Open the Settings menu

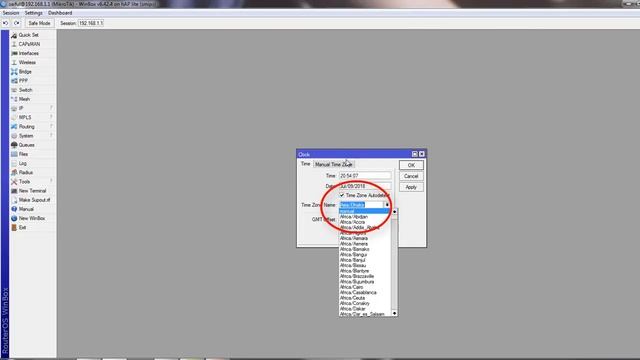click(x=33, y=13)
